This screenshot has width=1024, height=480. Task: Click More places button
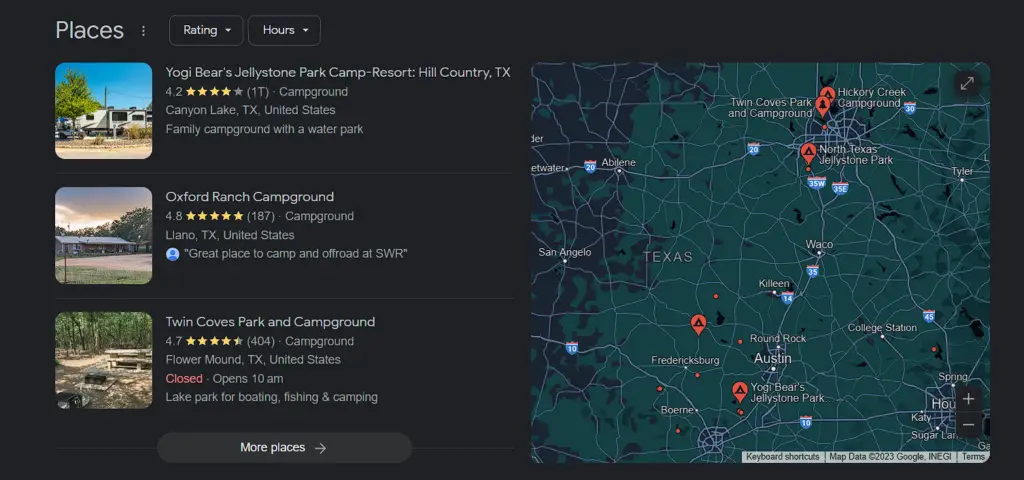click(x=284, y=447)
